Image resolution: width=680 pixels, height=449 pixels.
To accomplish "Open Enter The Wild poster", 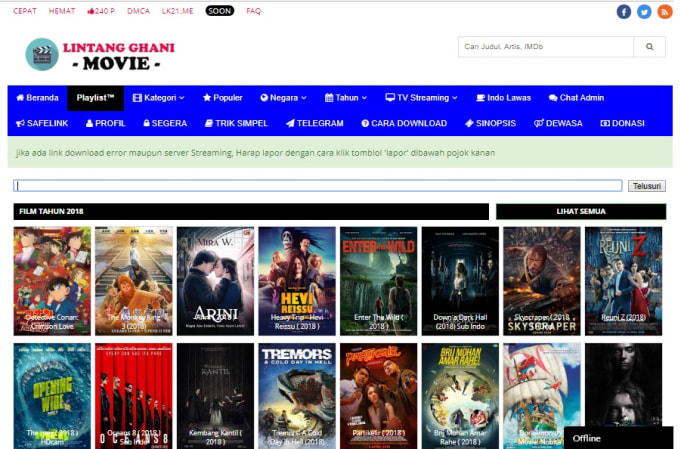I will pos(379,281).
